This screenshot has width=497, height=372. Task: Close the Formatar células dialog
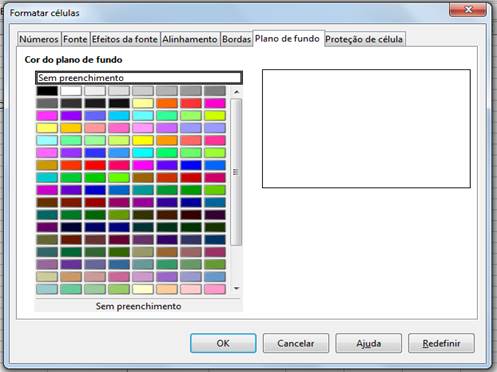pos(468,10)
